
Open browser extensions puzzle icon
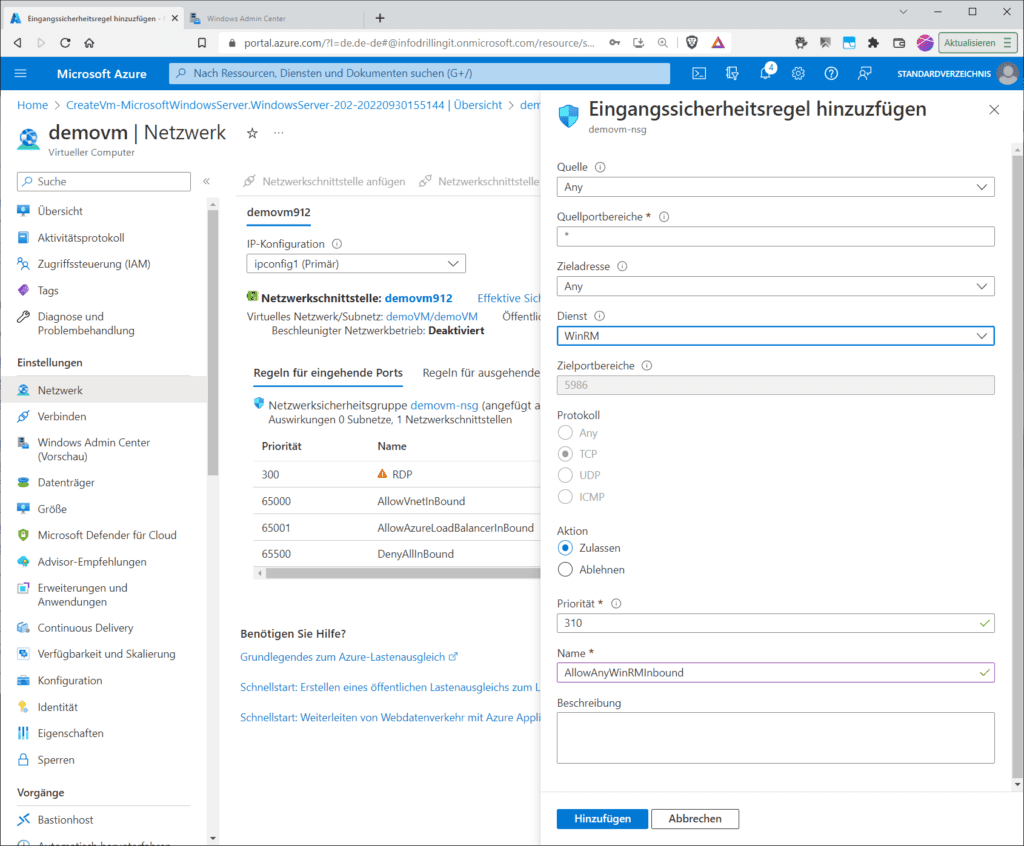873,42
